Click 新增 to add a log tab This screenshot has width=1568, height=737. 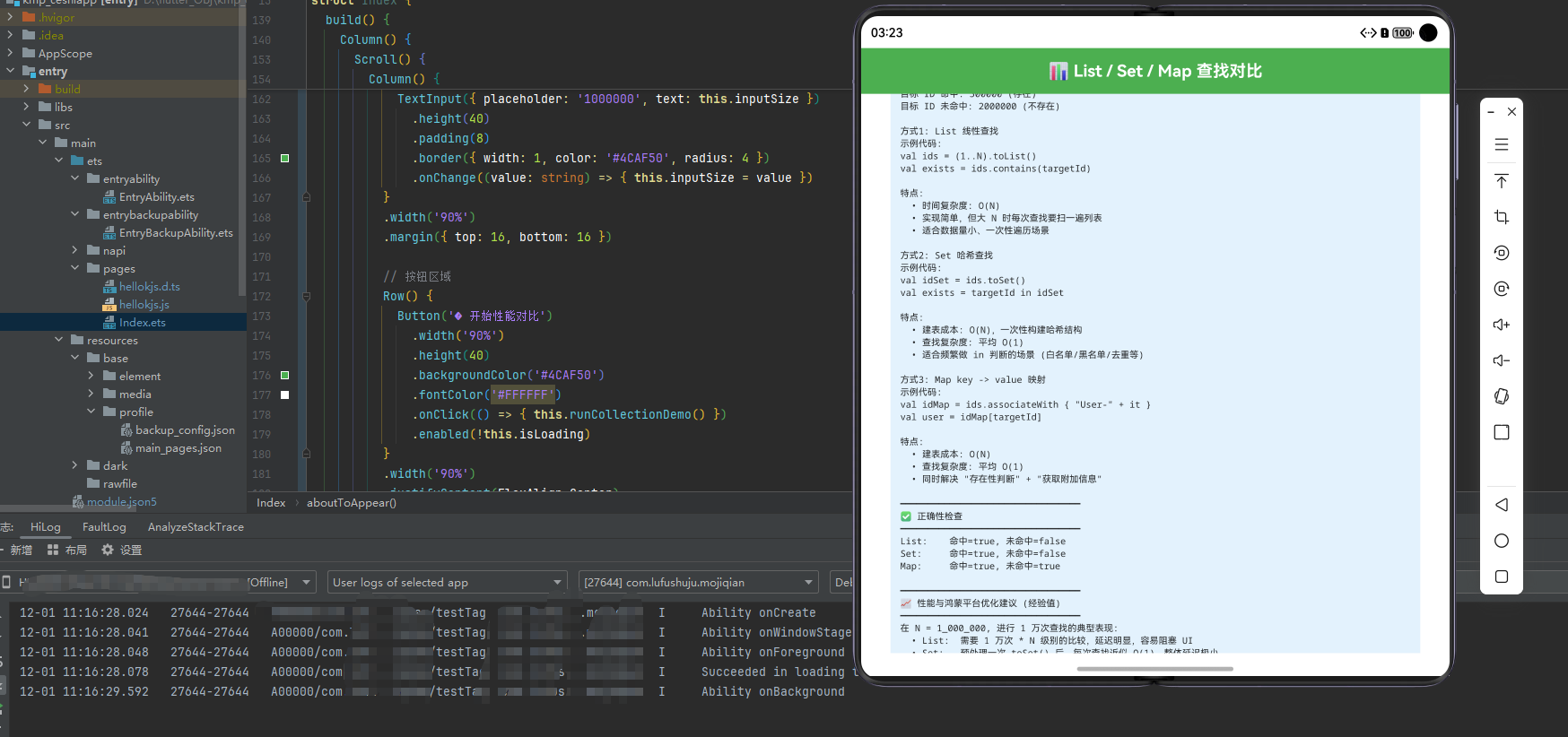[16, 550]
